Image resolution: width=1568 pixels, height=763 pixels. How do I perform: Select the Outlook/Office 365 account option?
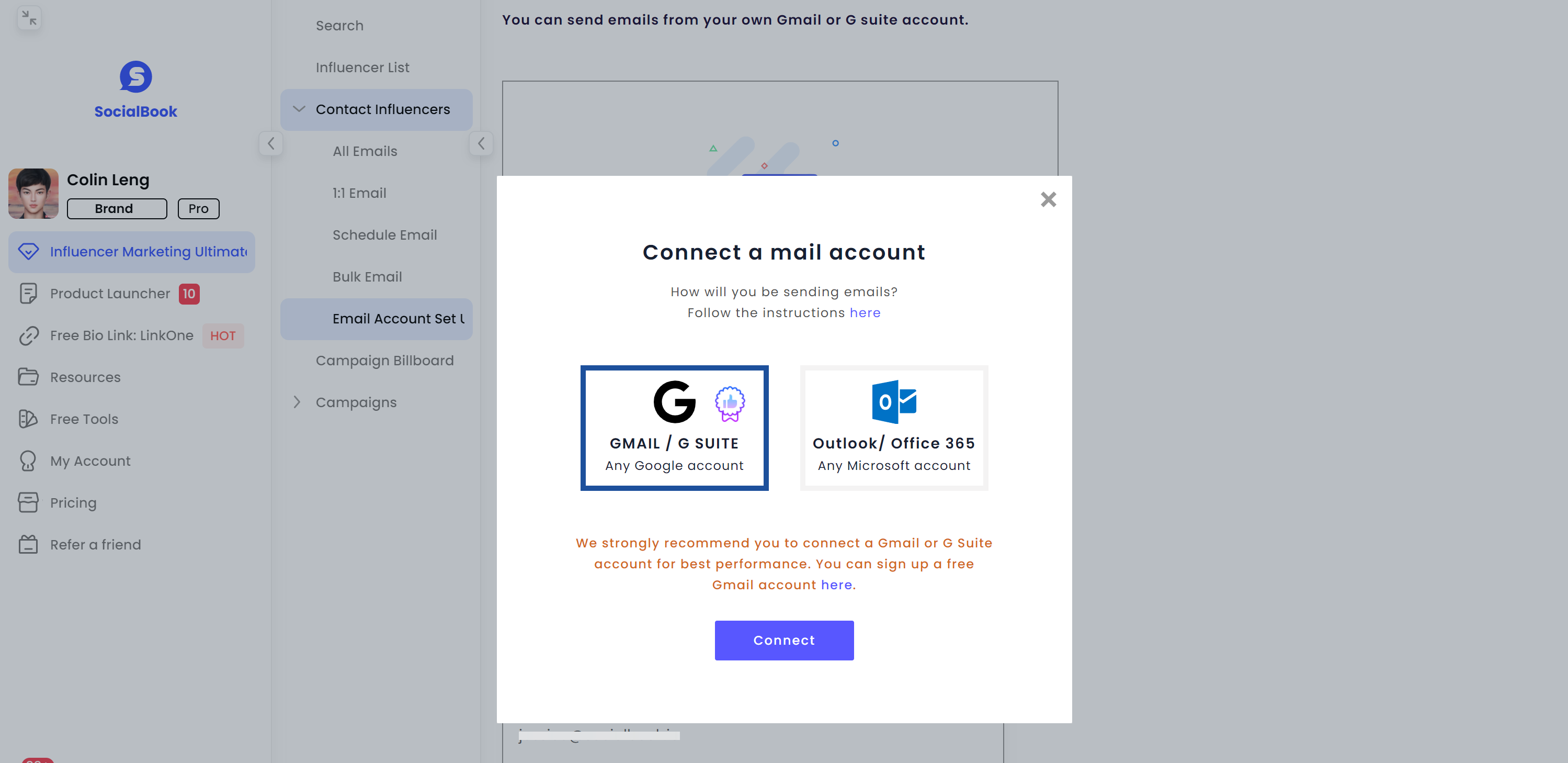[x=893, y=427]
